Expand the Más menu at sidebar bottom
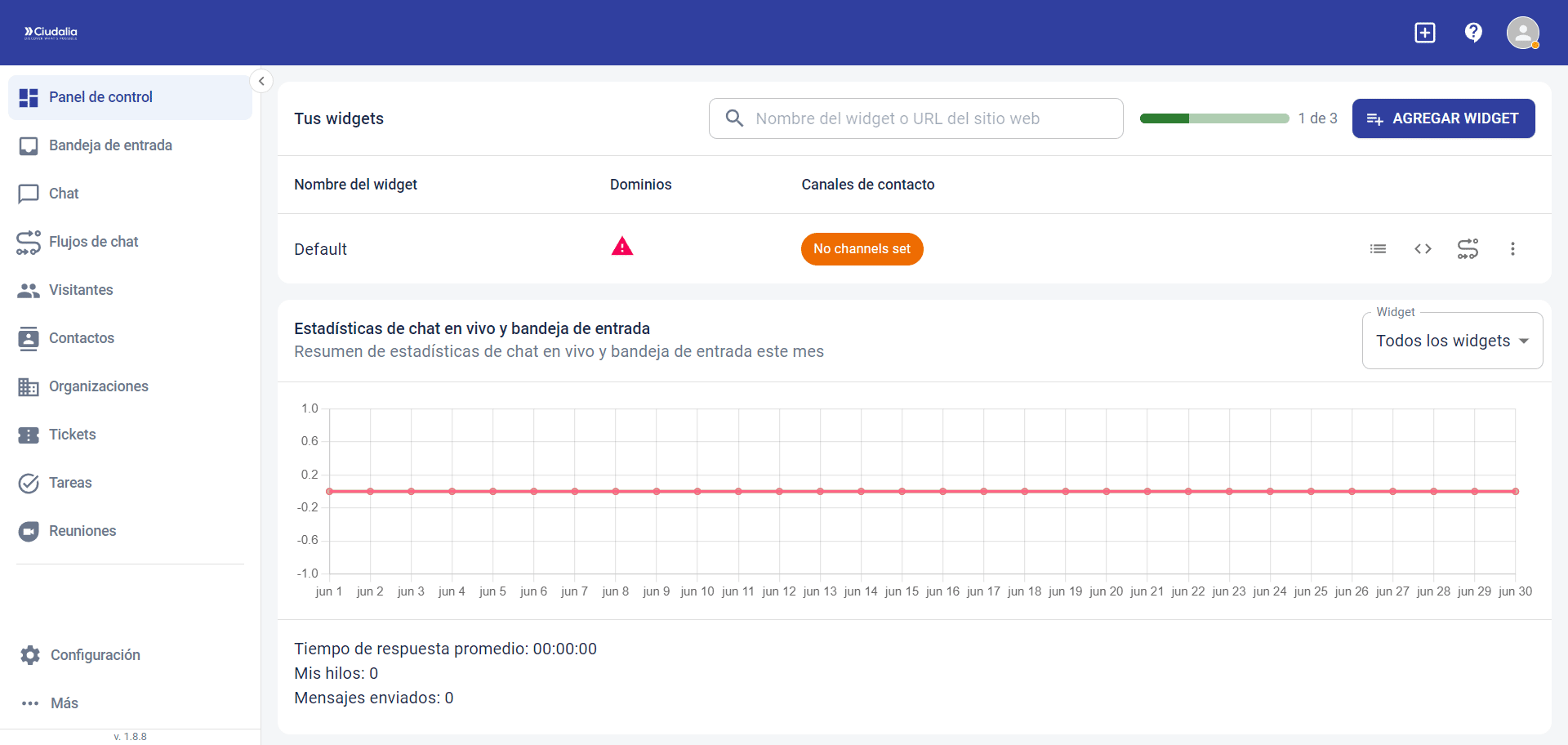 pyautogui.click(x=63, y=703)
